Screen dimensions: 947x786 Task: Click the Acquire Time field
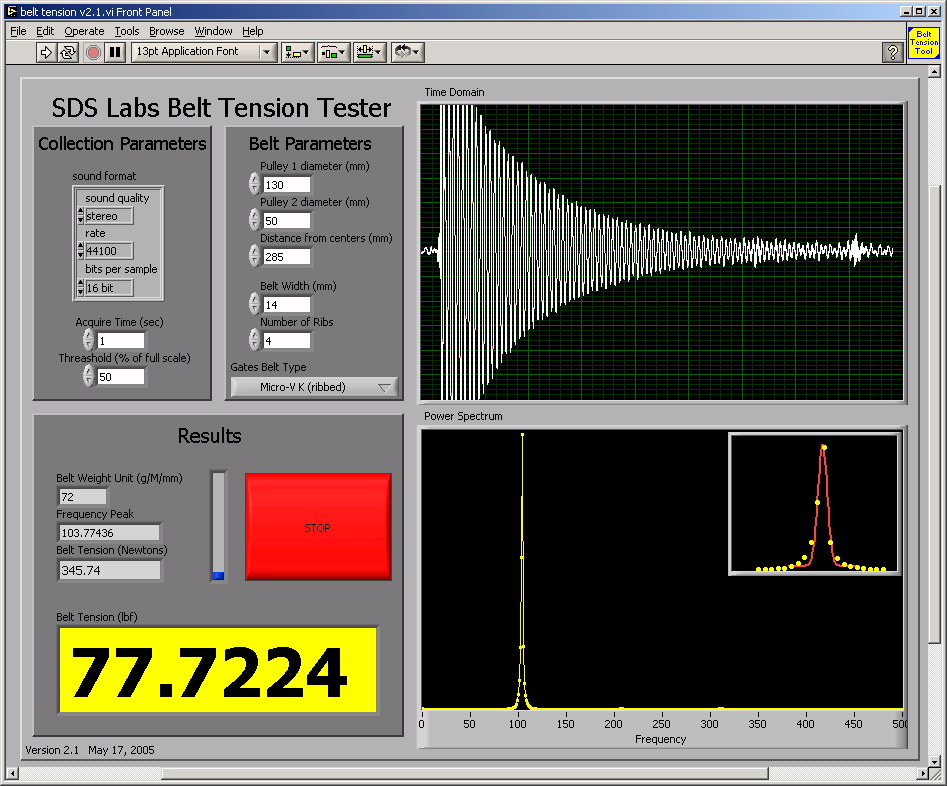121,341
